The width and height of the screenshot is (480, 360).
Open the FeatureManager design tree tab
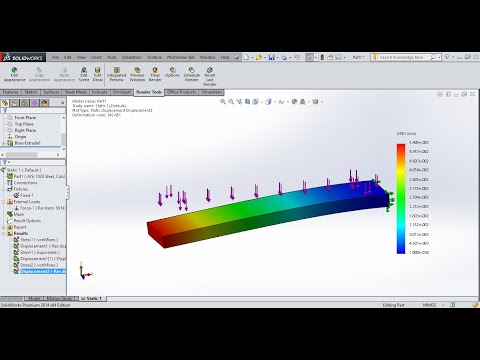(x=5, y=103)
